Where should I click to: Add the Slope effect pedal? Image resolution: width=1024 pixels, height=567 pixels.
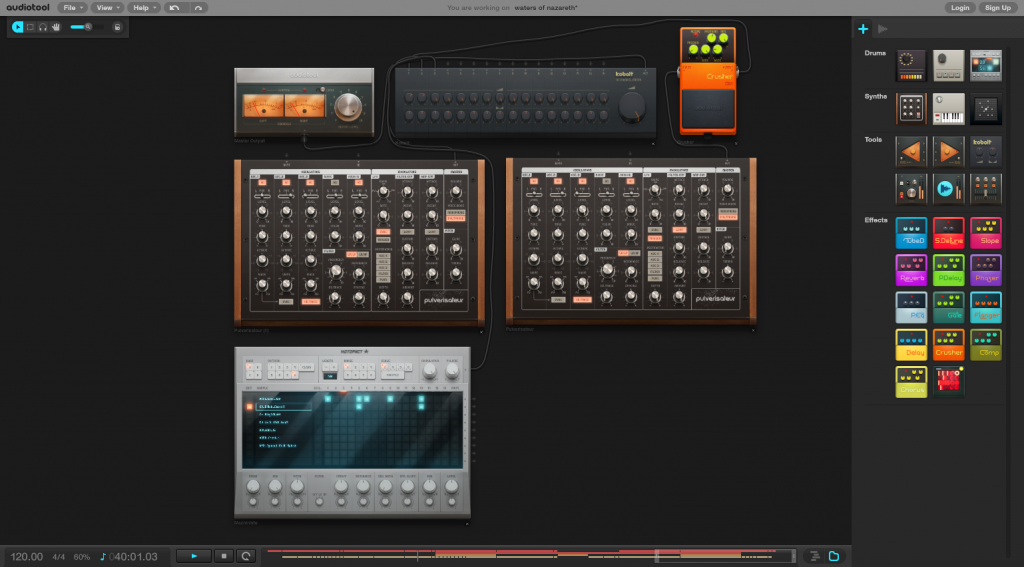pyautogui.click(x=985, y=233)
